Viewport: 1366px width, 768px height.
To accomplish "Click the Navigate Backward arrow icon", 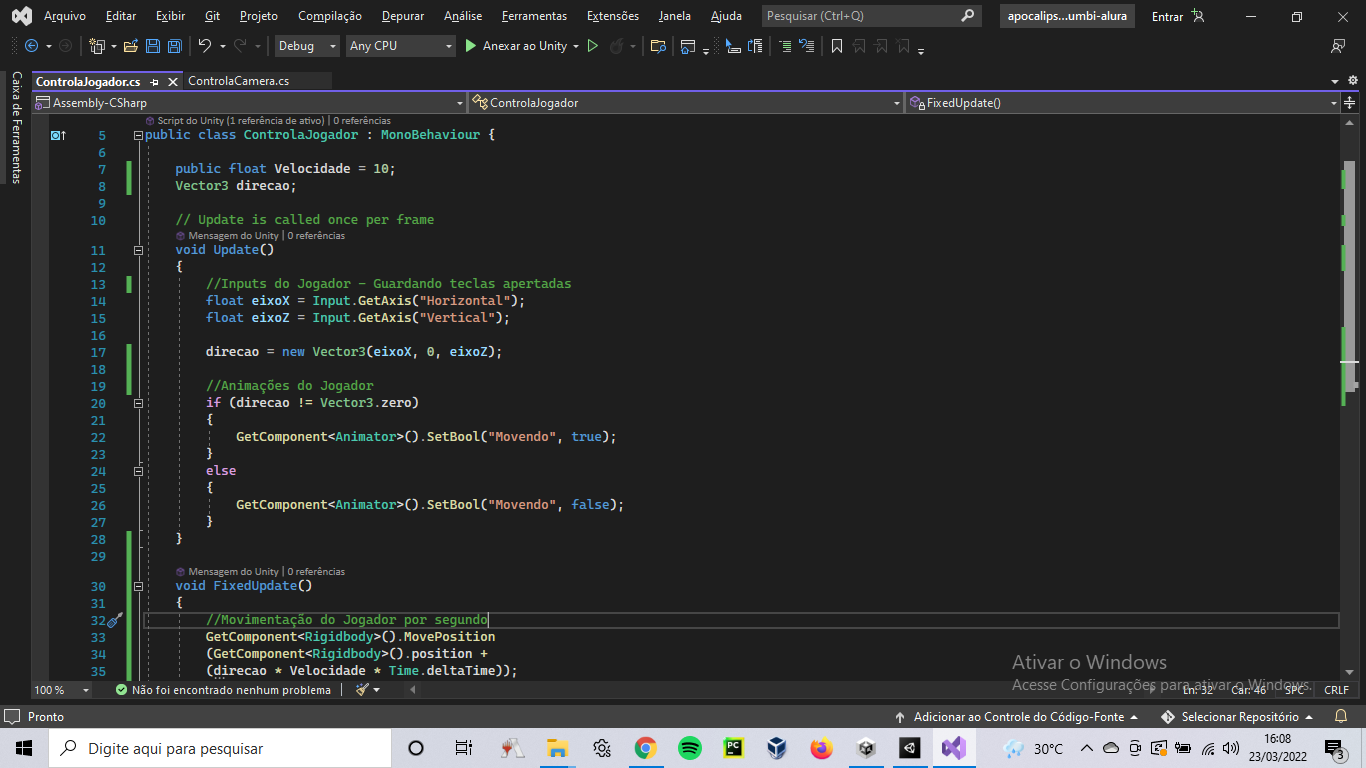I will tap(31, 46).
